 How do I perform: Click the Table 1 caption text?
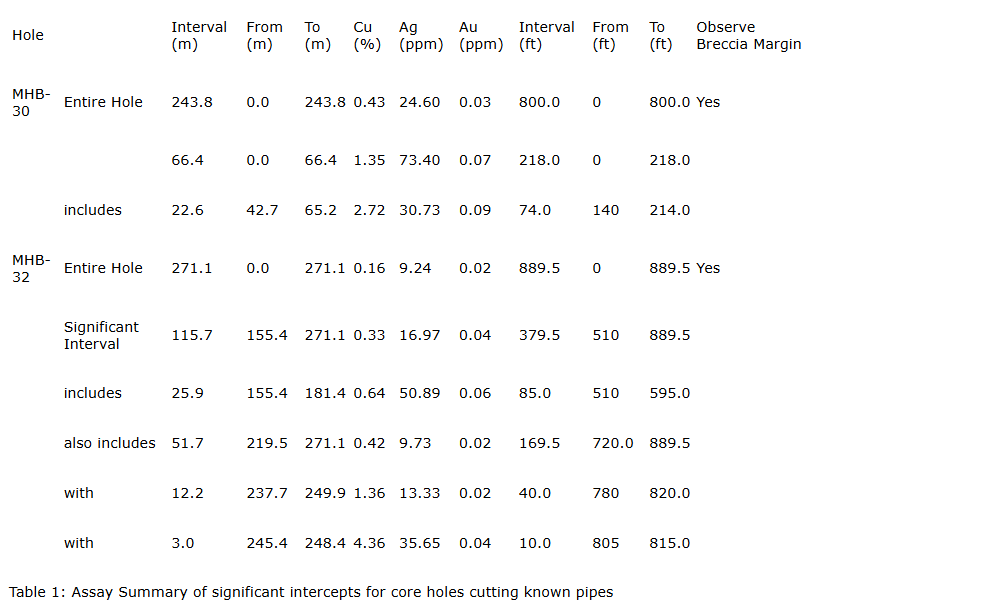(311, 592)
